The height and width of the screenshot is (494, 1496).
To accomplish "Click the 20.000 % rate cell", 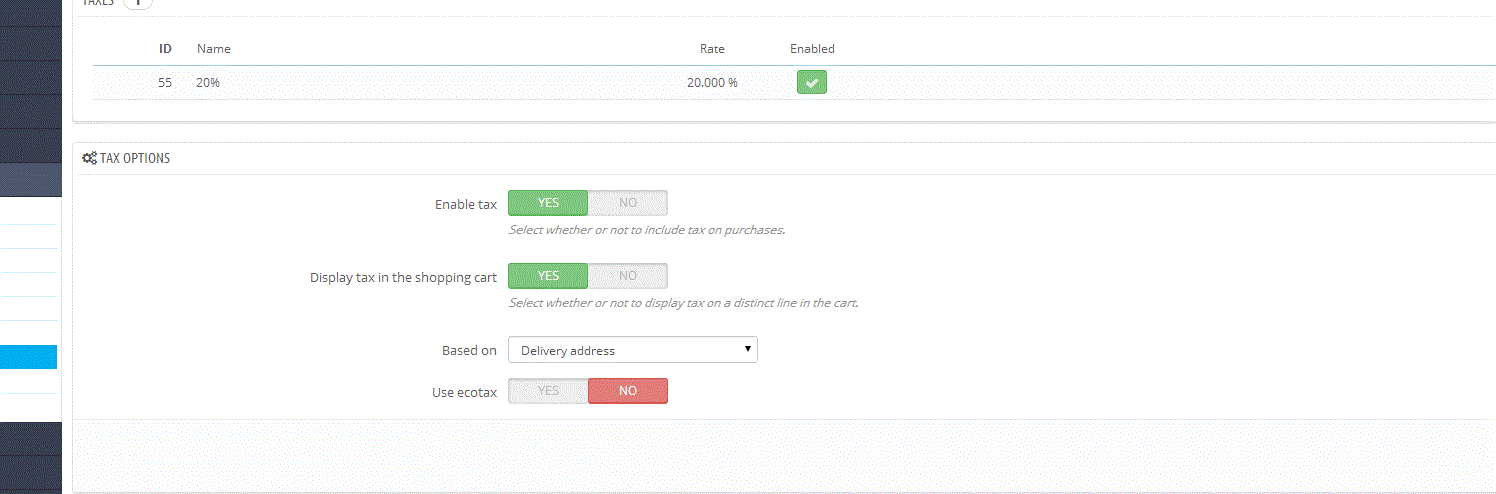I will click(712, 83).
